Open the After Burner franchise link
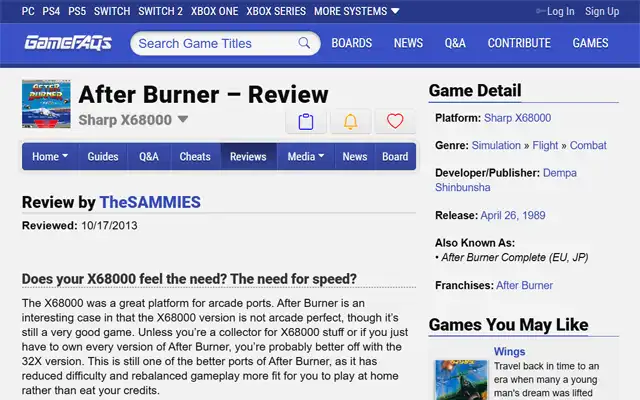The width and height of the screenshot is (640, 400). [x=524, y=285]
